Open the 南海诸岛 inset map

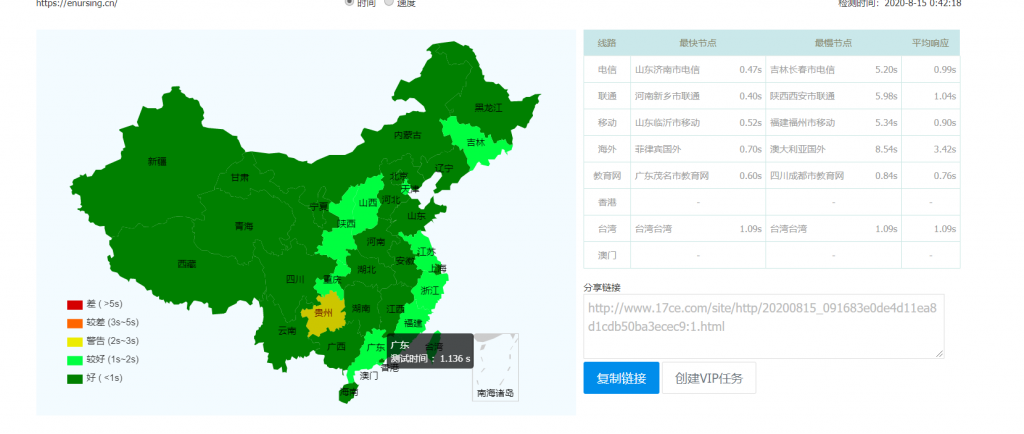pos(495,367)
